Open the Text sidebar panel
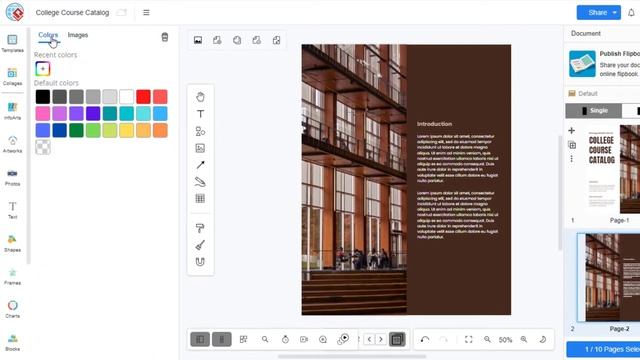The height and width of the screenshot is (360, 640). pos(12,210)
